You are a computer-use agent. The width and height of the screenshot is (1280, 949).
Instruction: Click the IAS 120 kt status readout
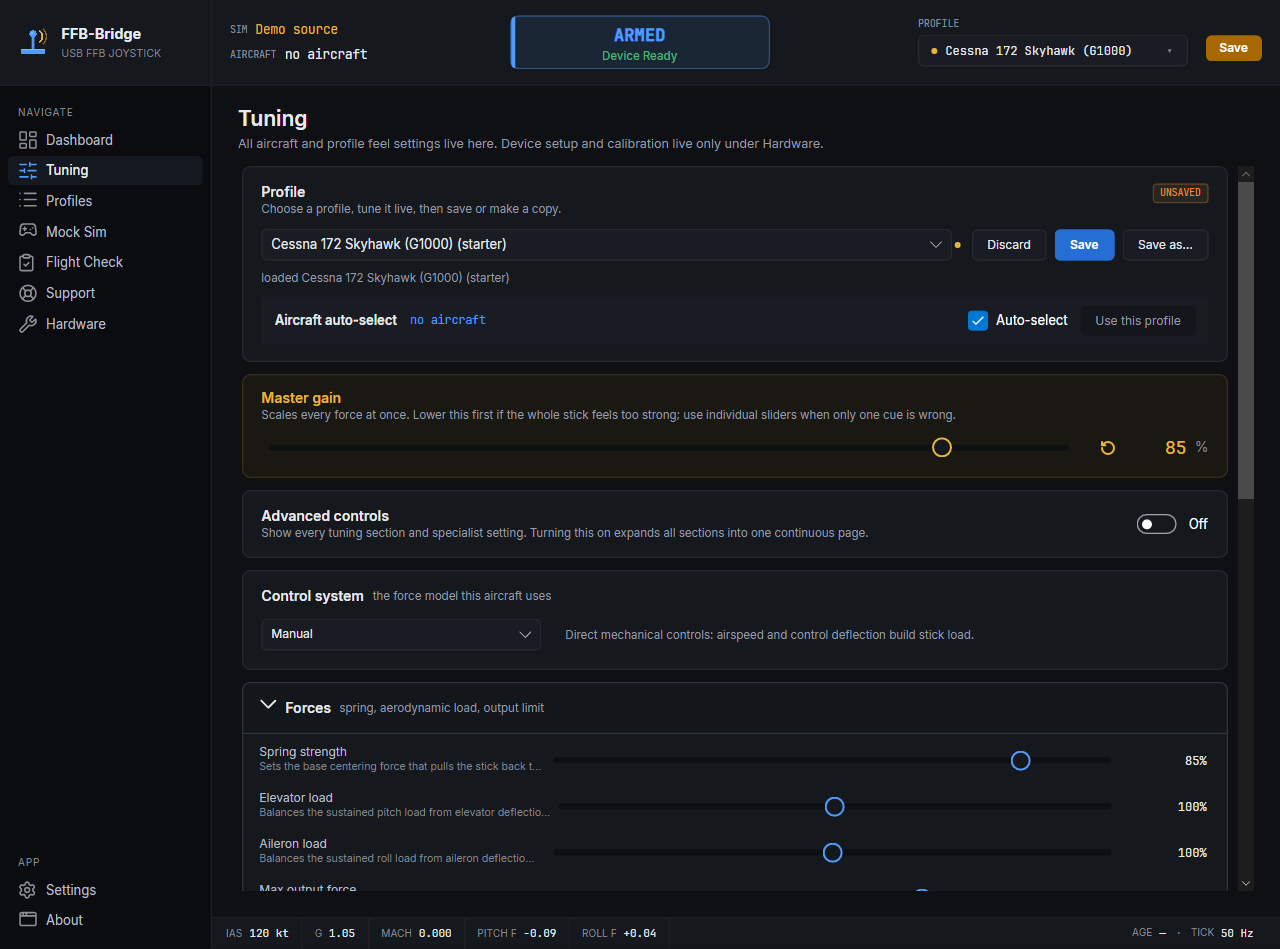[x=257, y=933]
